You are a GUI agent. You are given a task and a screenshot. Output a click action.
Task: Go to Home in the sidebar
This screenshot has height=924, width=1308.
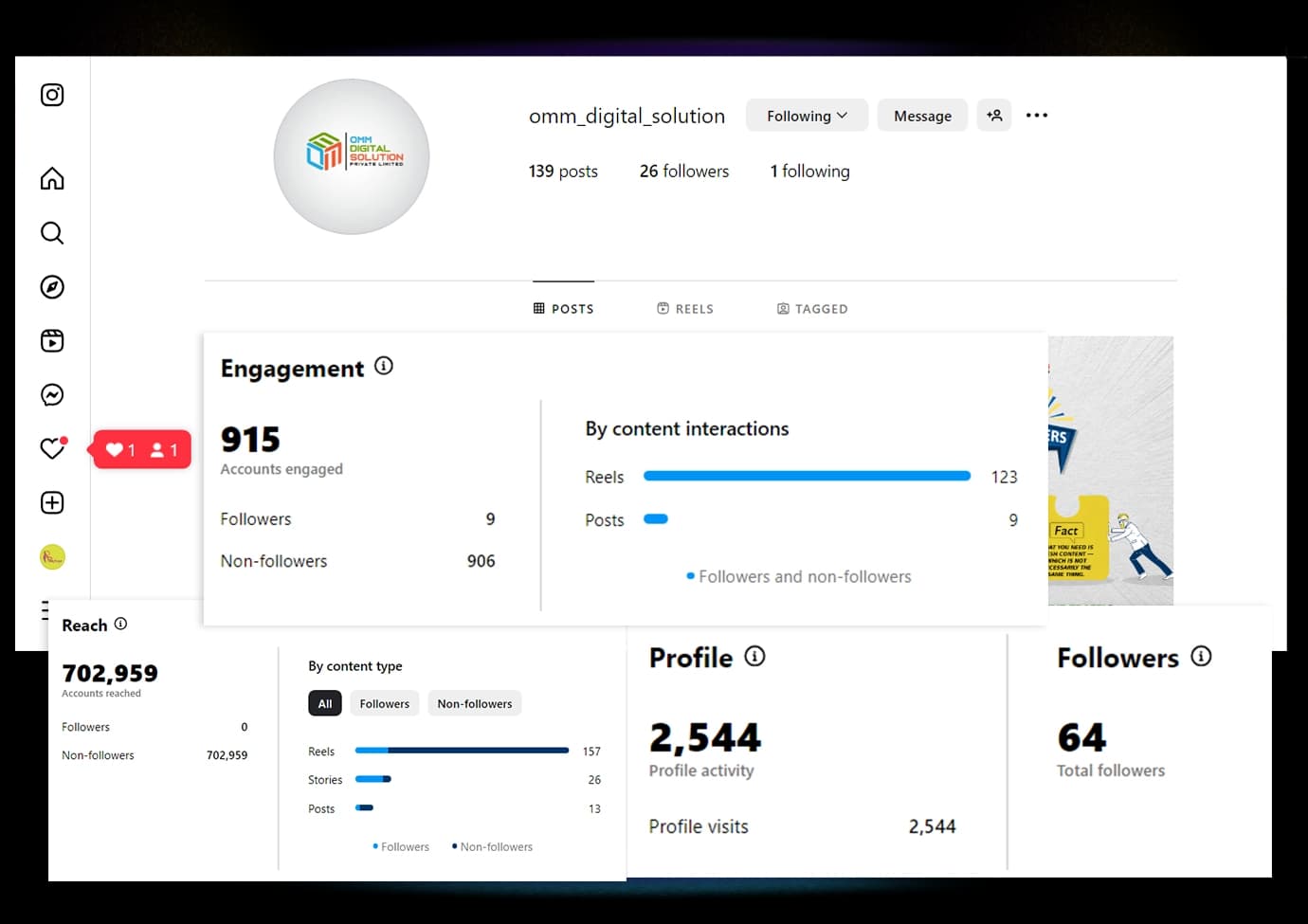click(x=52, y=179)
